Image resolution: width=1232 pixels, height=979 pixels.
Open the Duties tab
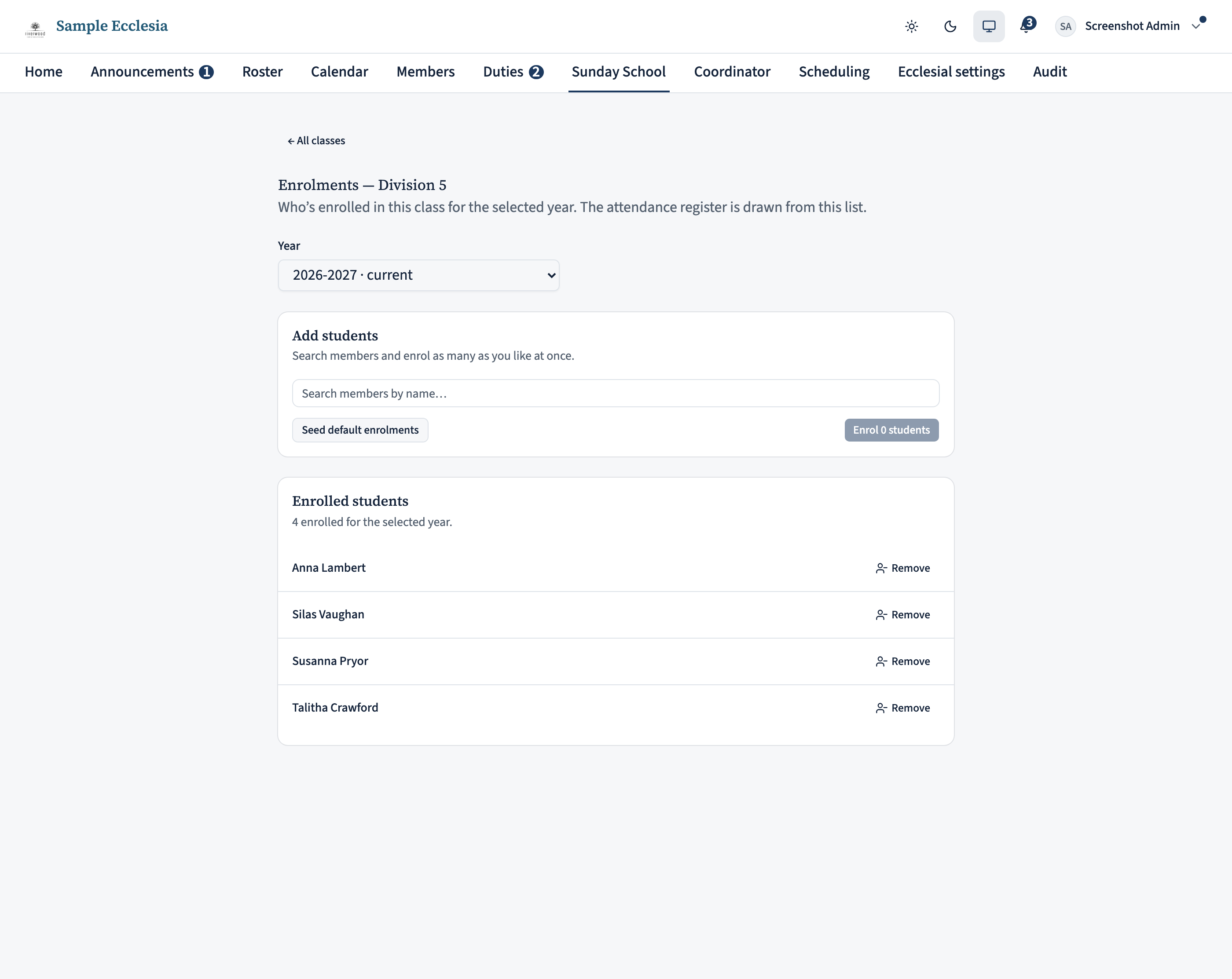point(513,72)
